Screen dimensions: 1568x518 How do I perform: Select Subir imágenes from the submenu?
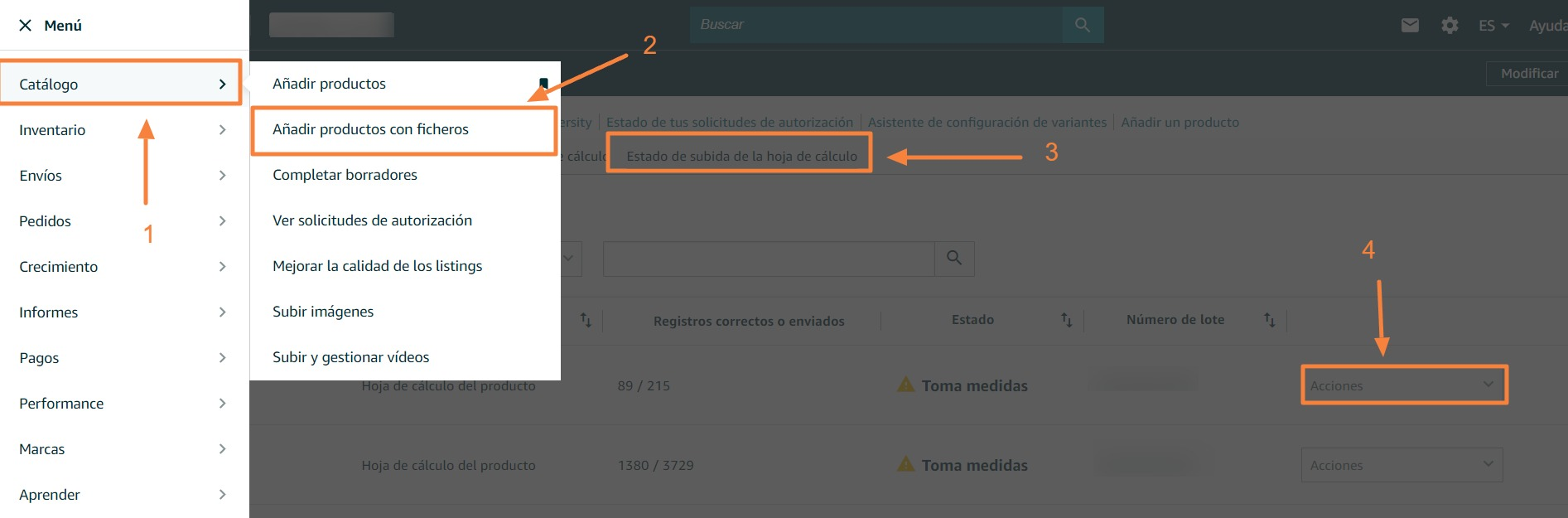323,312
